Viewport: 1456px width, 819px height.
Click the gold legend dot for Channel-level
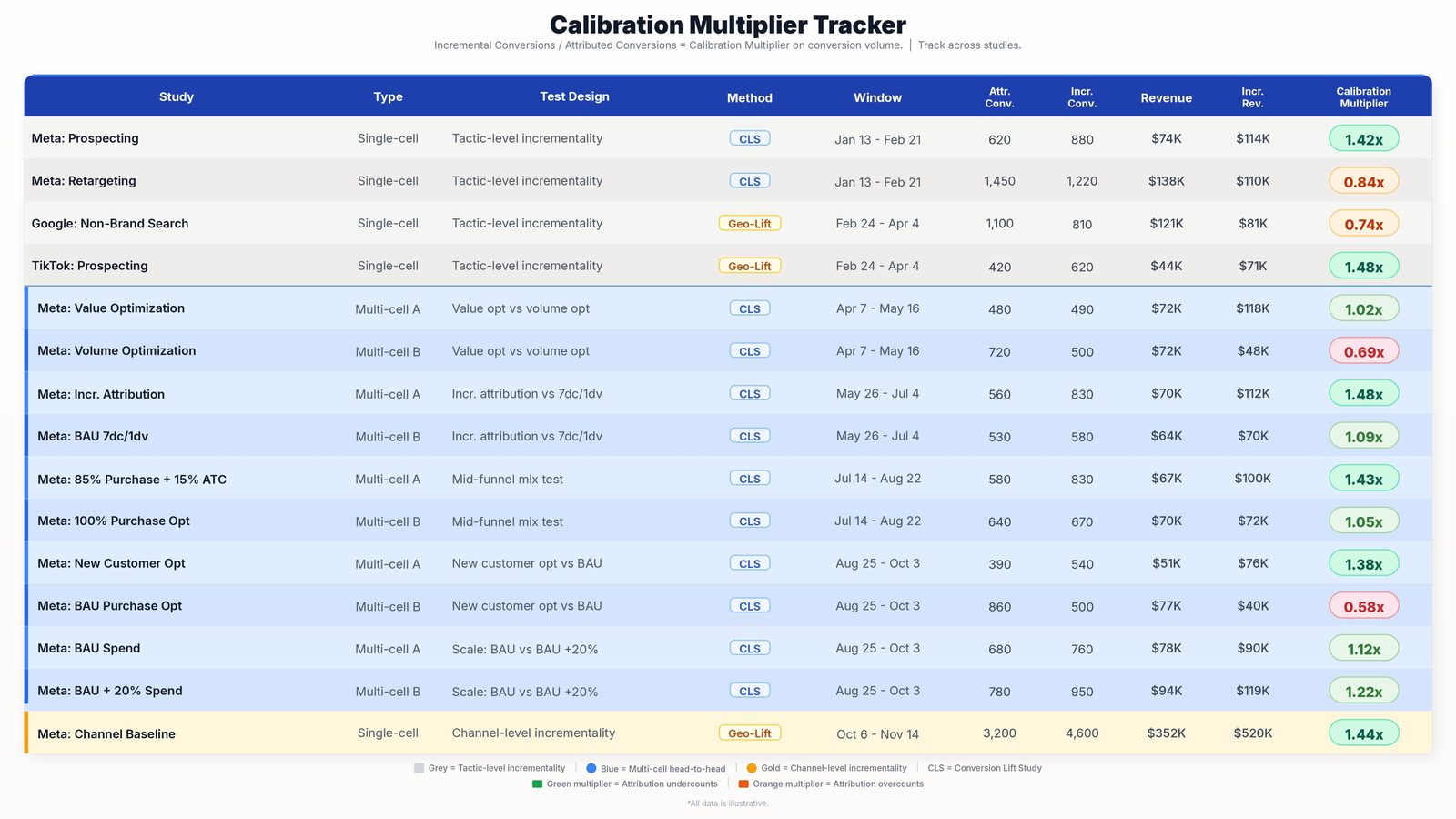(752, 768)
